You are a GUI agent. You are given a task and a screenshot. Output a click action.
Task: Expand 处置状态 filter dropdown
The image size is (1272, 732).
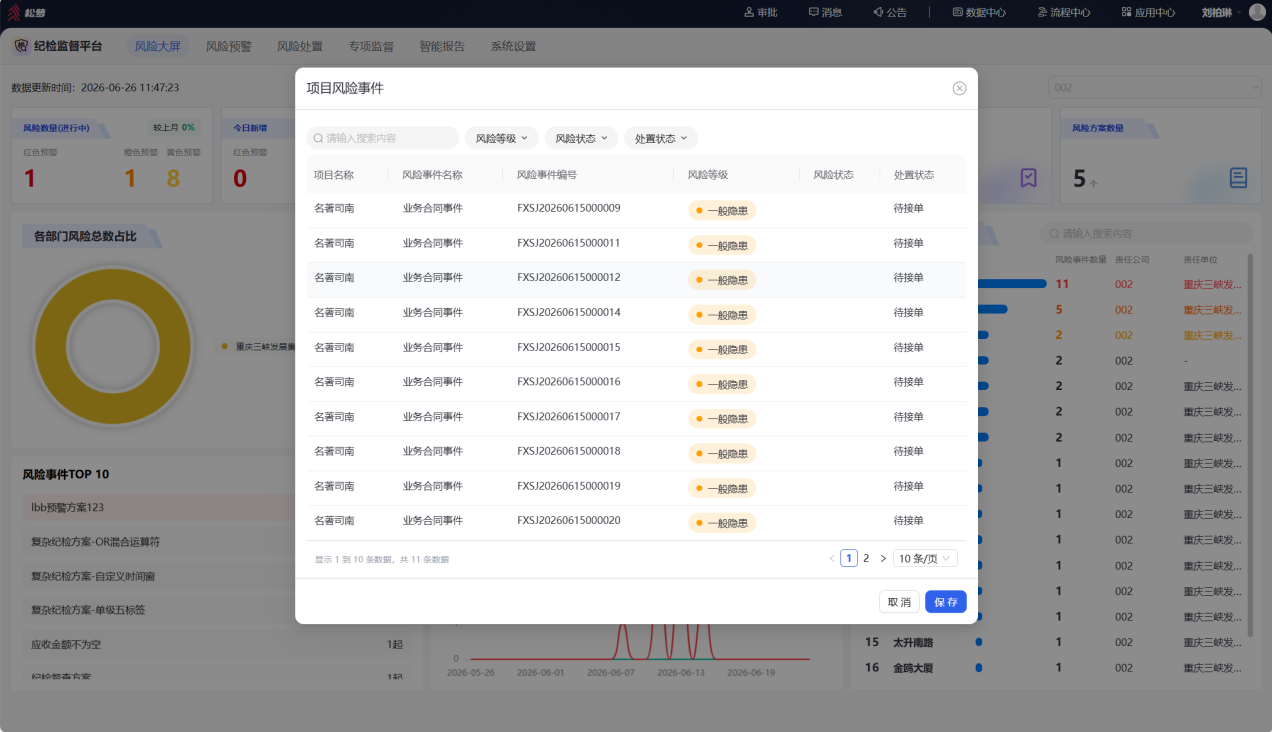pyautogui.click(x=661, y=138)
